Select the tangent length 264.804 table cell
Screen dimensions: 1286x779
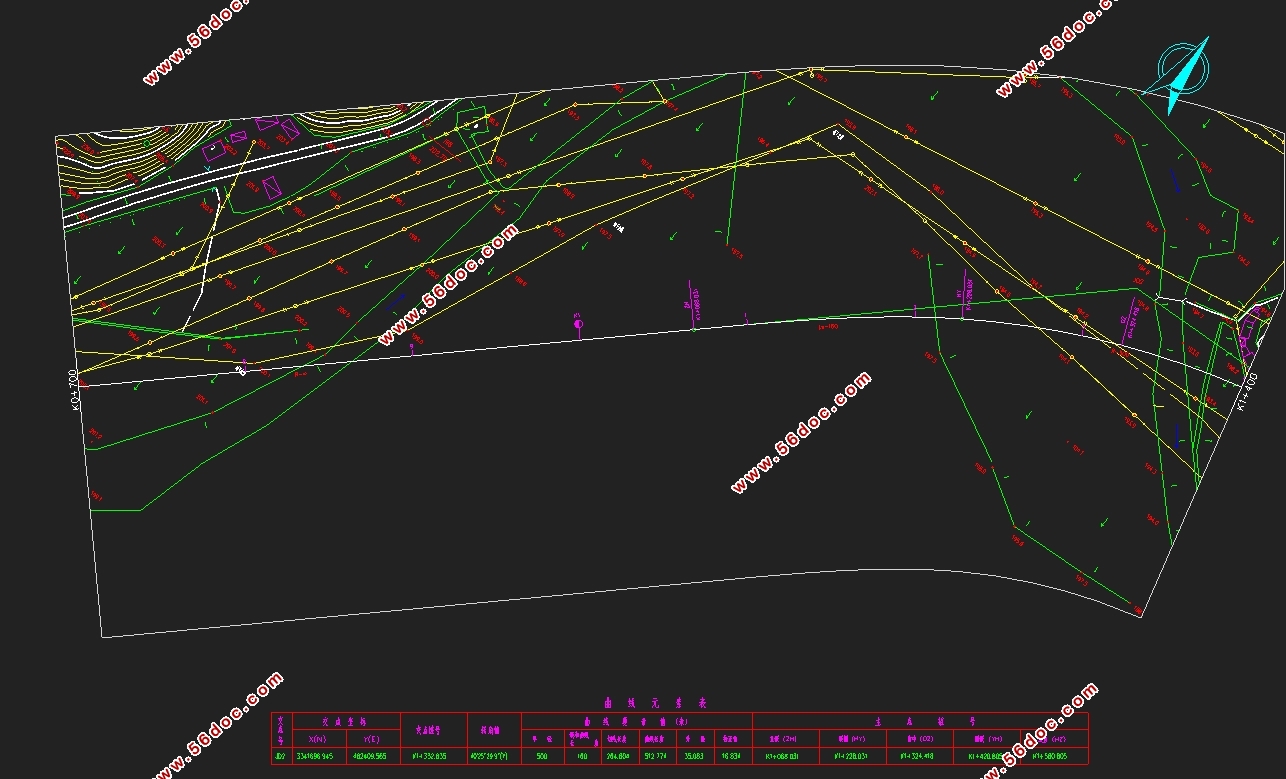tap(617, 757)
